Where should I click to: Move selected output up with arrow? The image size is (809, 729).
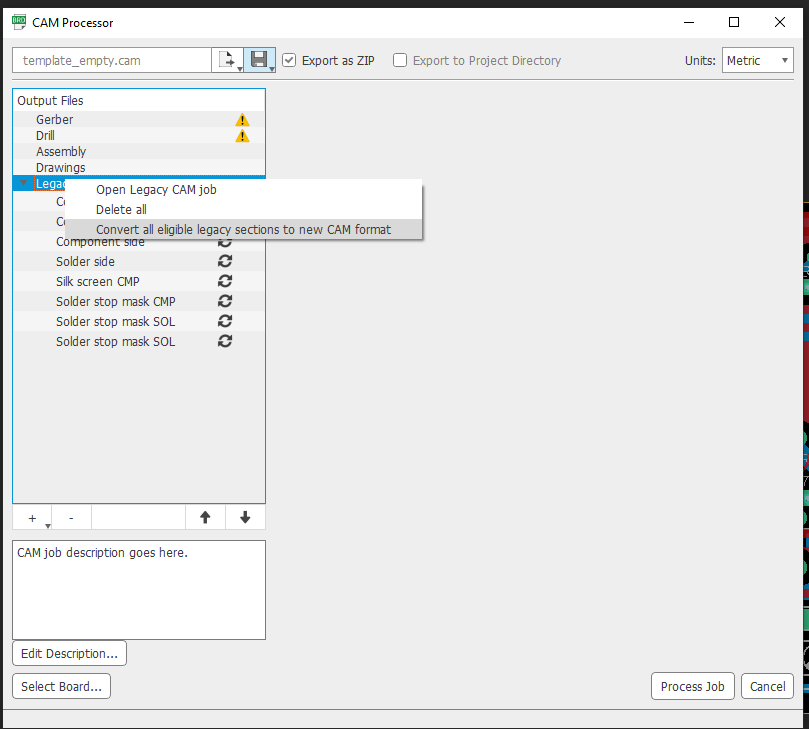(205, 517)
